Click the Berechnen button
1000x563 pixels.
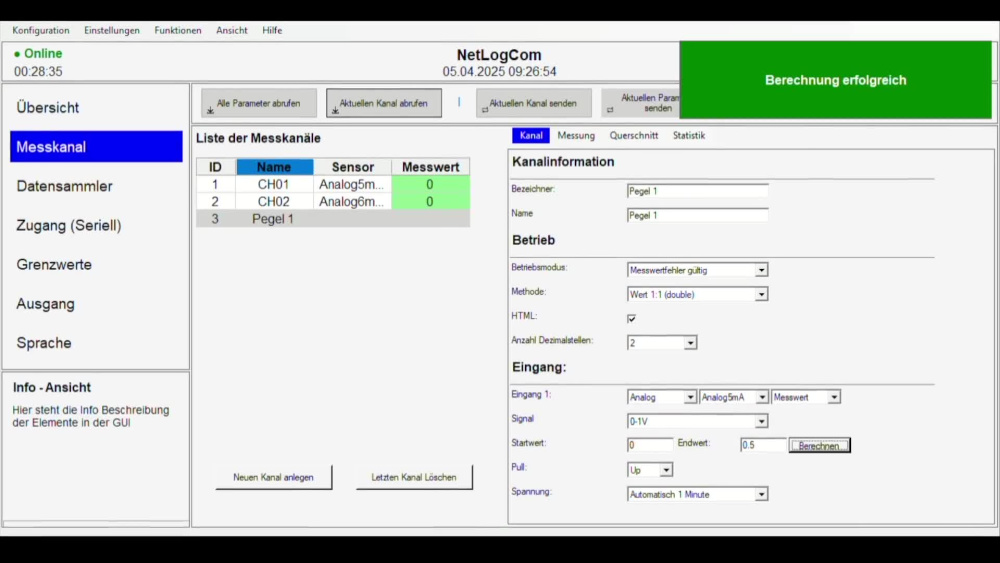(820, 445)
